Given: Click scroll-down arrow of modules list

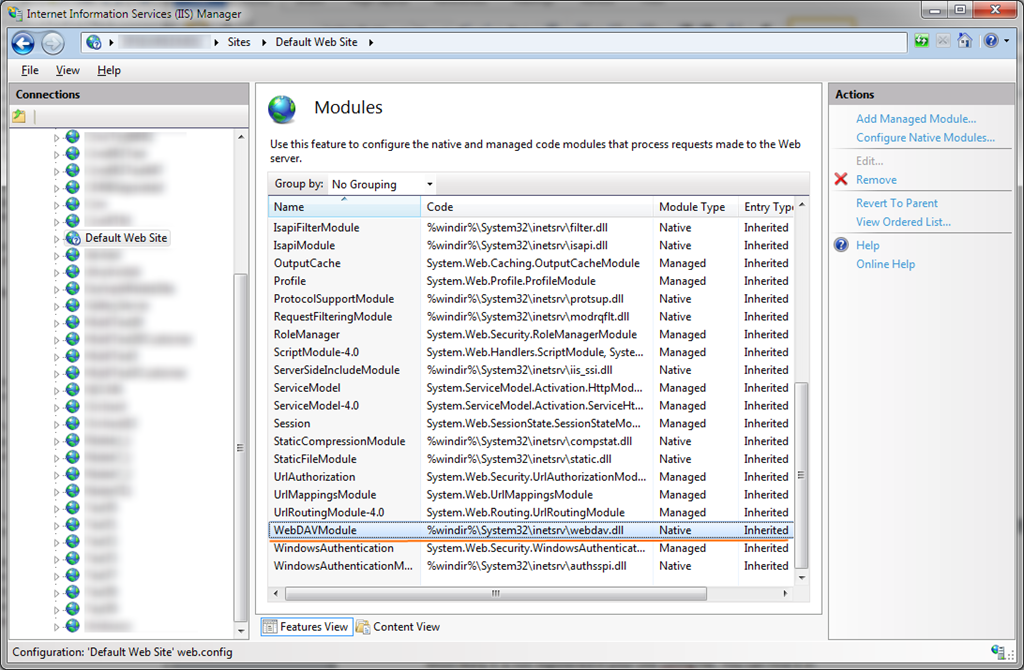Looking at the screenshot, I should (802, 577).
